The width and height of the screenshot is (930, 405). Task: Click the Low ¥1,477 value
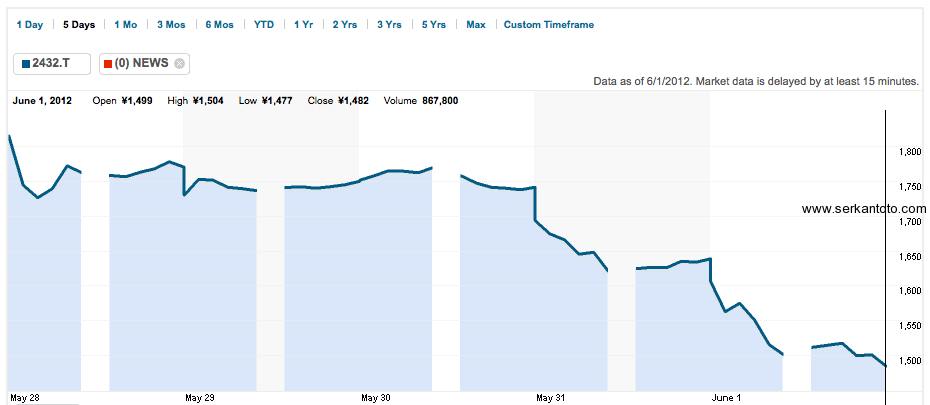click(266, 101)
